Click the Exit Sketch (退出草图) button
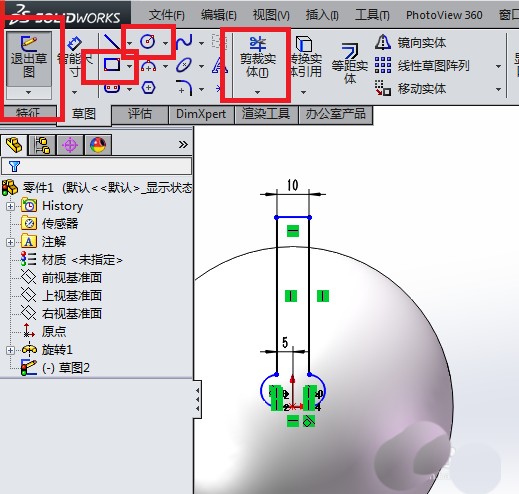The image size is (519, 494). point(29,59)
